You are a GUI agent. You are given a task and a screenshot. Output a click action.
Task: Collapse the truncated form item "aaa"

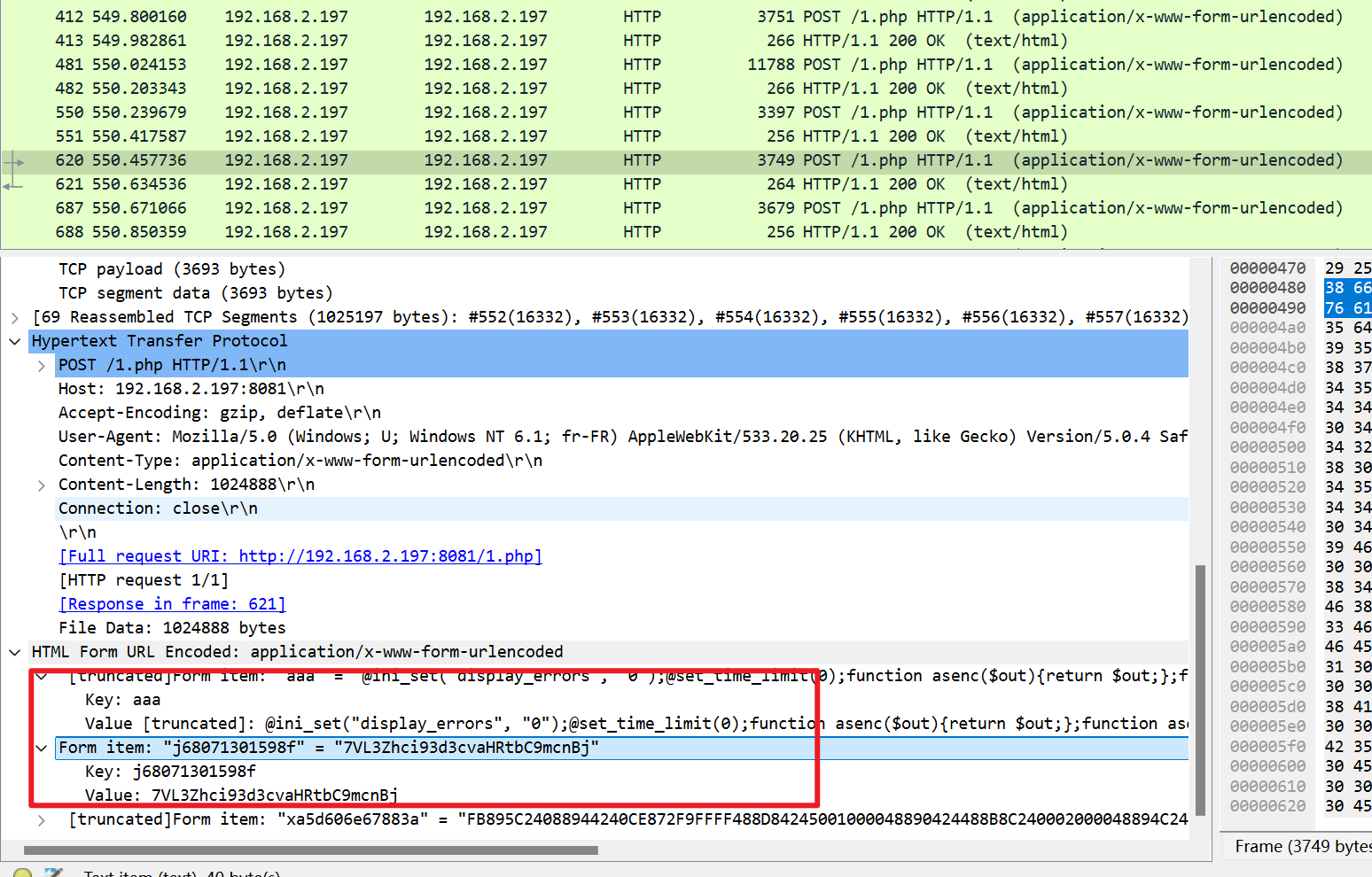click(x=42, y=676)
